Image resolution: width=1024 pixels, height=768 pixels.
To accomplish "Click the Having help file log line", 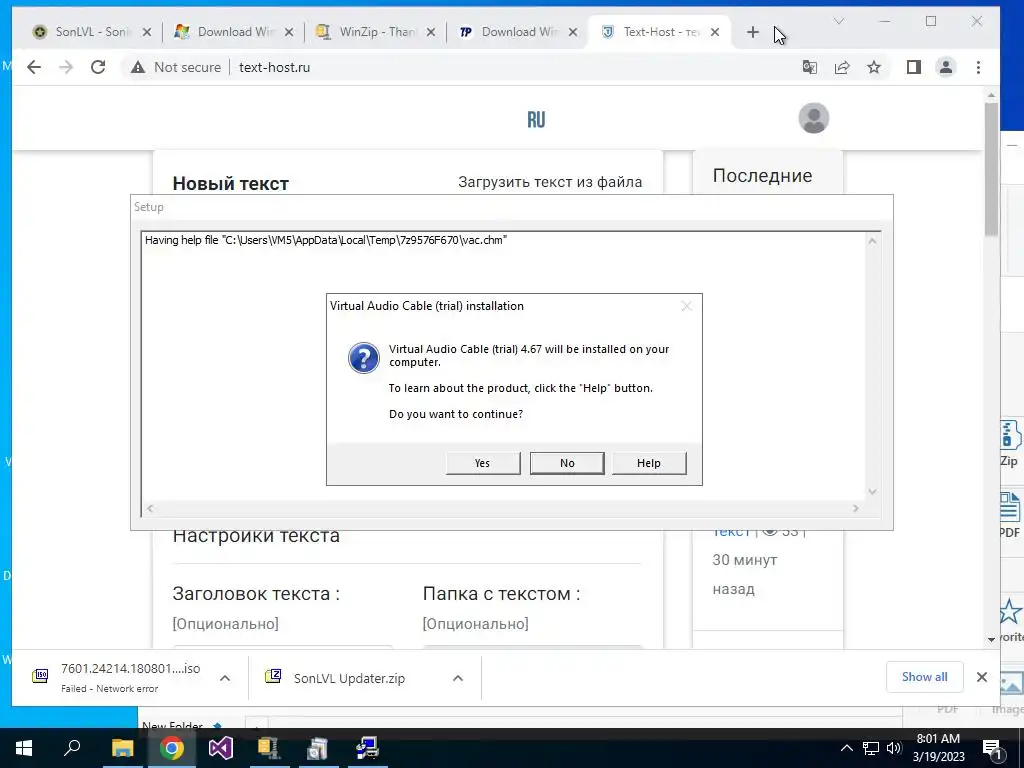I will 326,240.
